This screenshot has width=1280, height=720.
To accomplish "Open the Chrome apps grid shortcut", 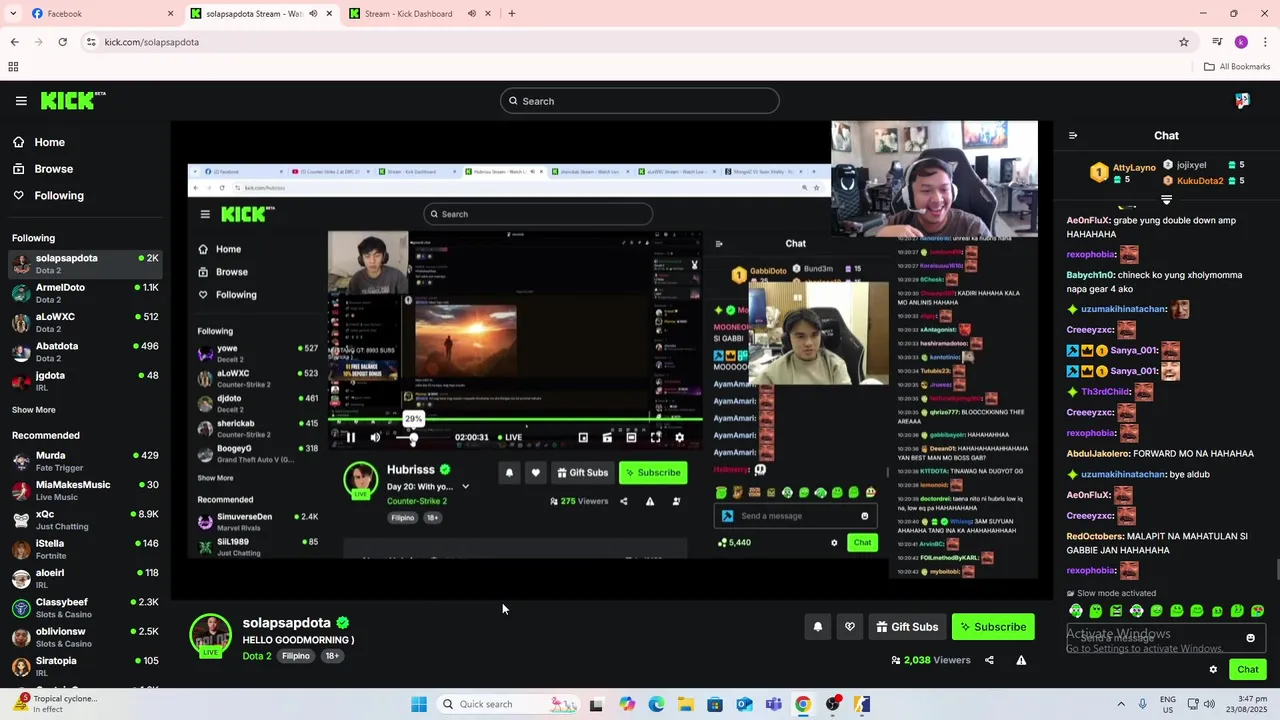I will click(13, 67).
